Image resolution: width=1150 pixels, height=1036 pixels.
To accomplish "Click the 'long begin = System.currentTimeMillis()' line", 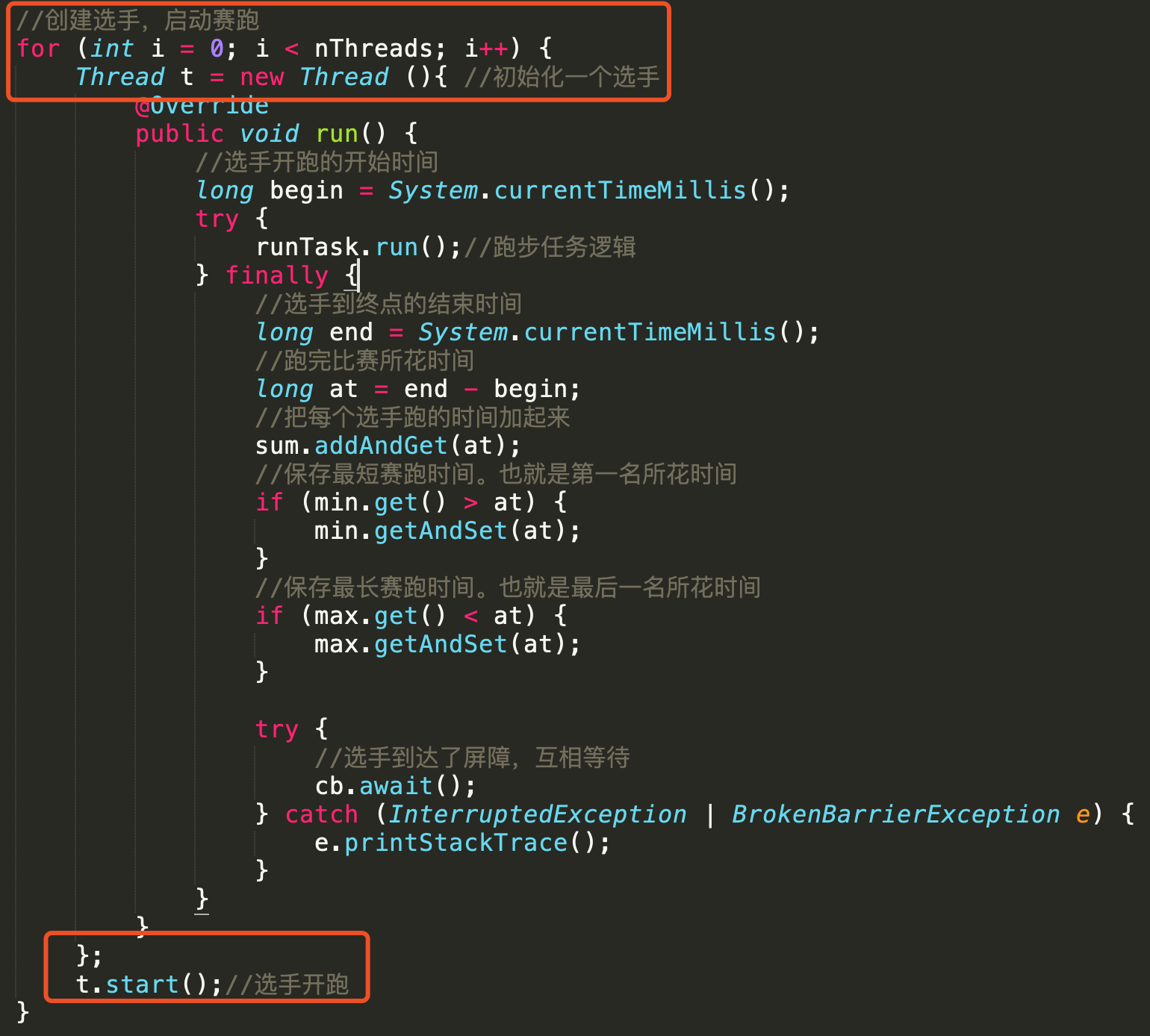I will coord(492,190).
